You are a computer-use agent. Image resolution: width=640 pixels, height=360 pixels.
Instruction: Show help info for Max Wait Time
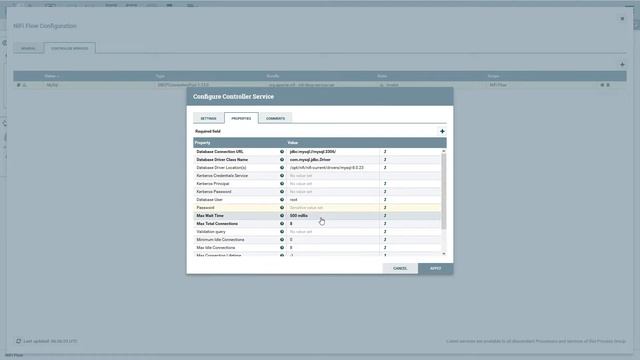coord(282,216)
